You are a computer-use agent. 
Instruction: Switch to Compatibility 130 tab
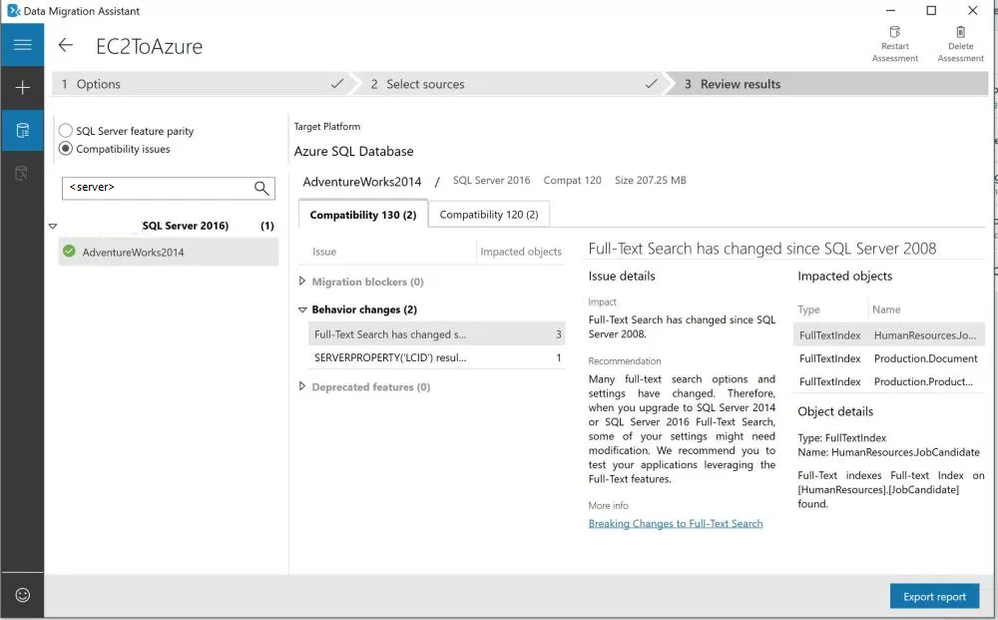point(363,215)
